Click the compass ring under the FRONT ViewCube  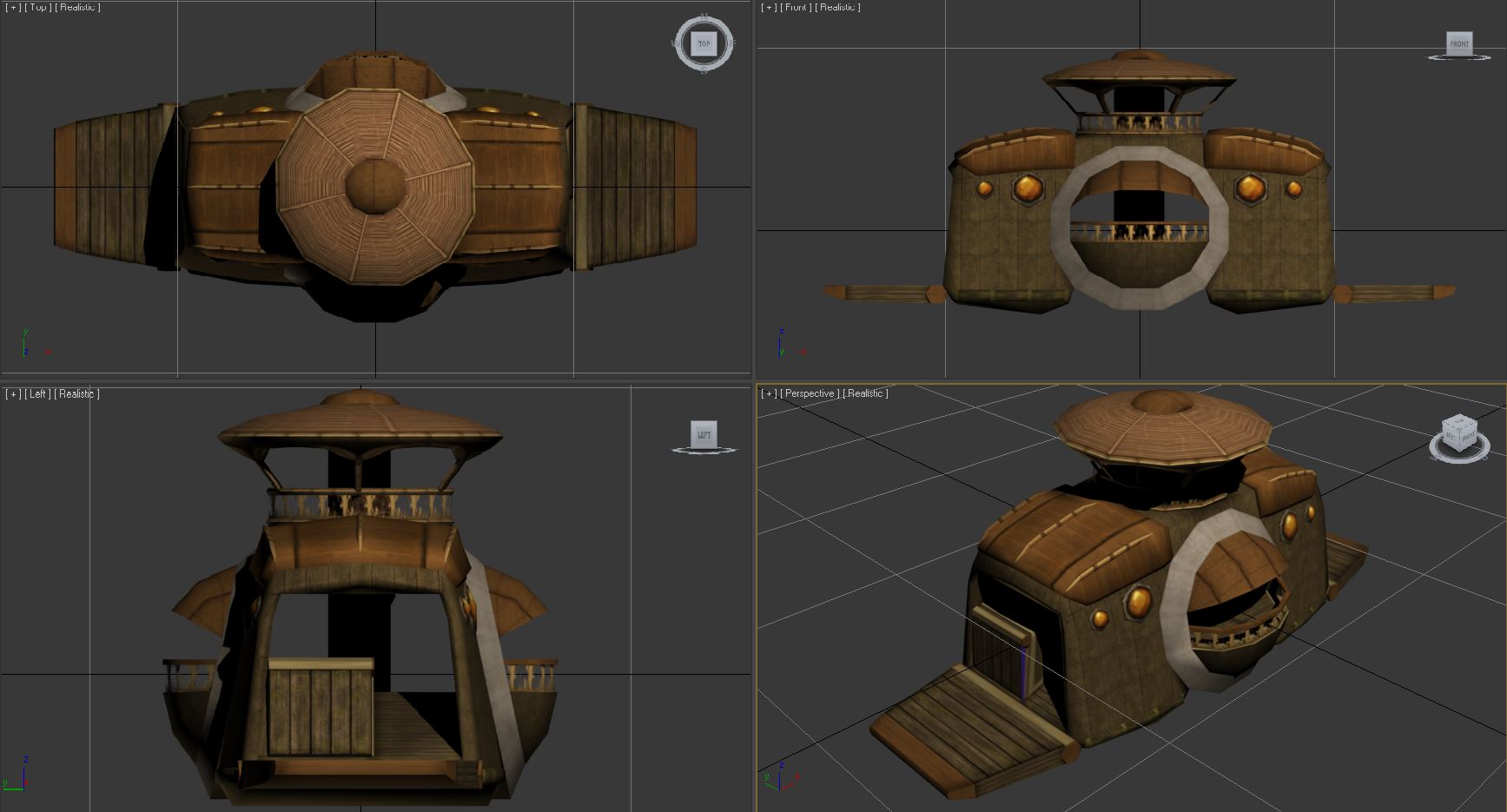[1459, 58]
